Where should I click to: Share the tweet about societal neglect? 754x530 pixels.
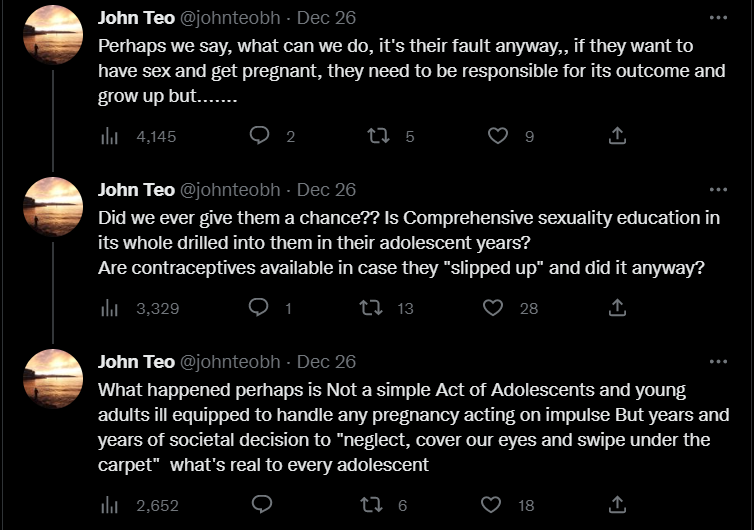coord(618,505)
